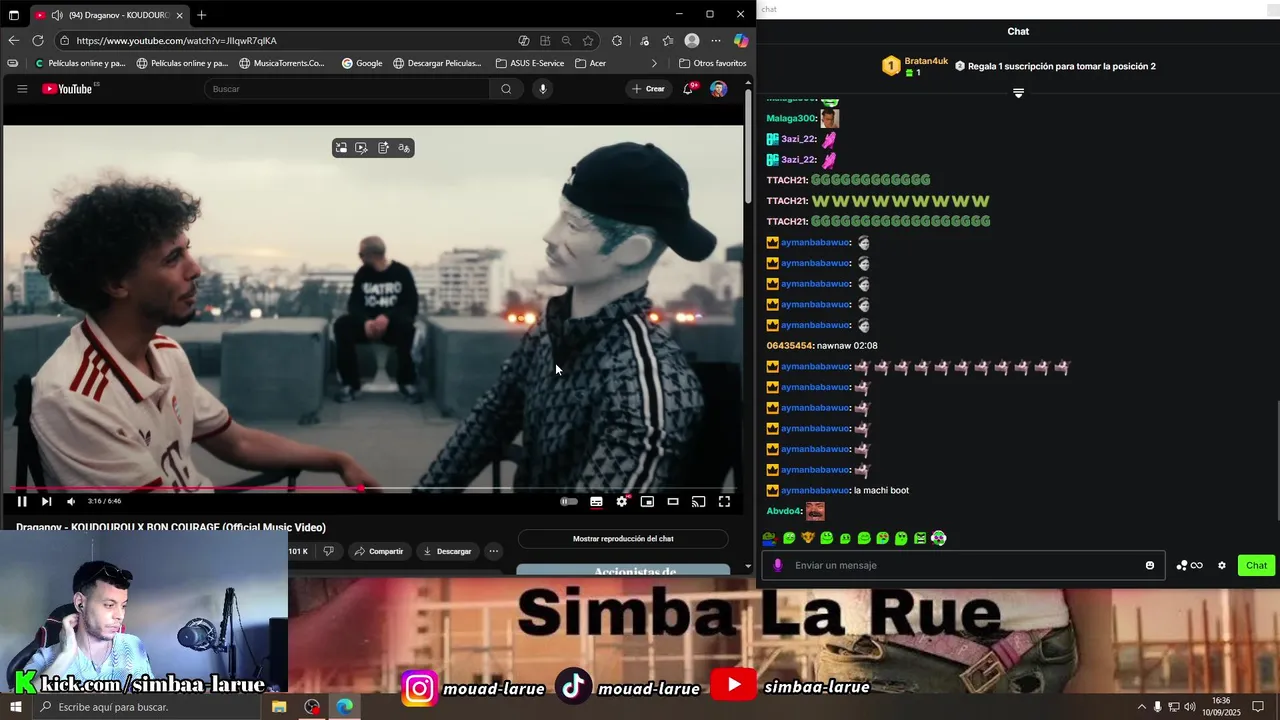1280x720 pixels.
Task: Open the Otros favoritos folder
Action: (x=712, y=63)
